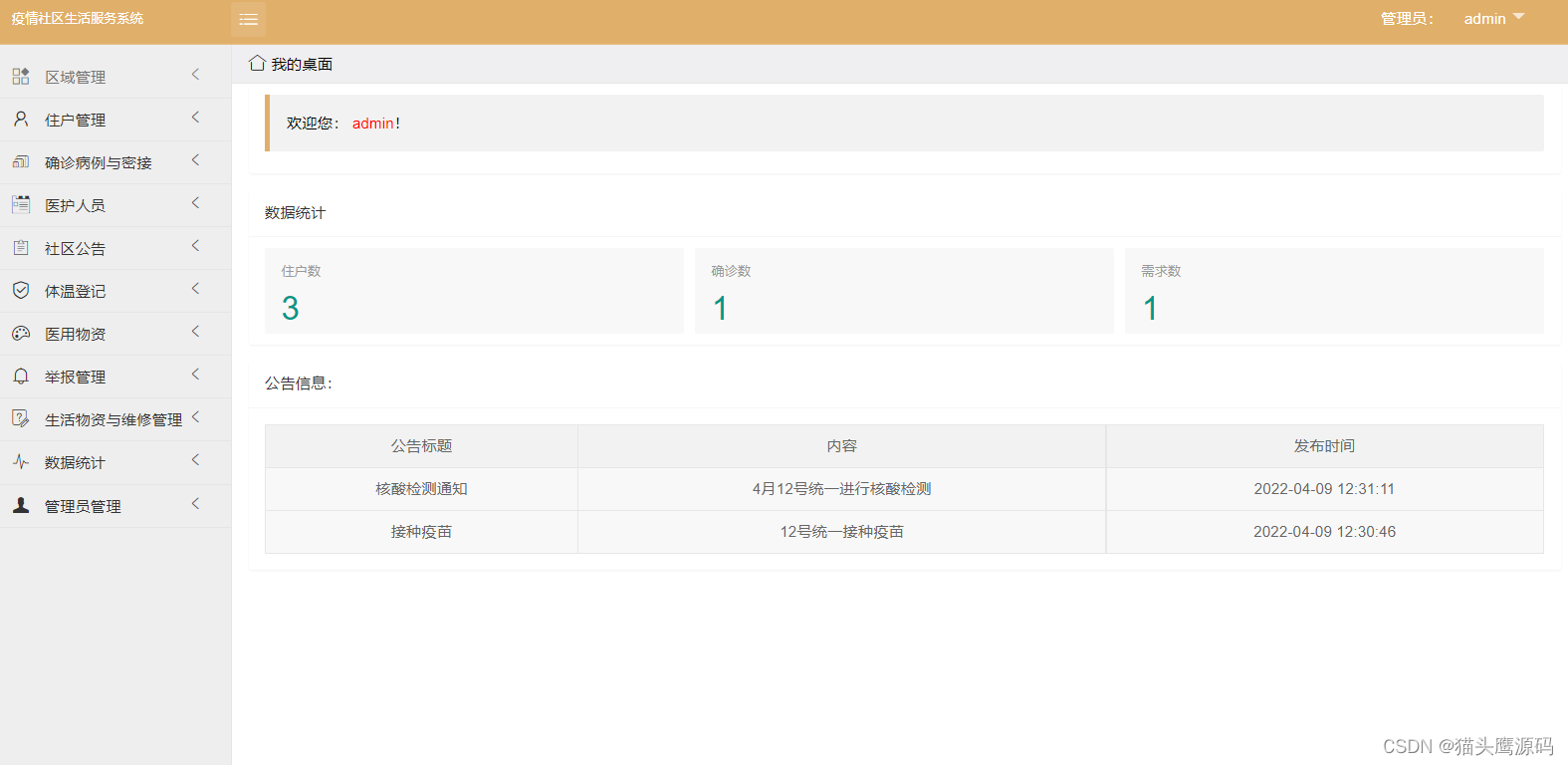
Task: Expand the 管理员管理 chevron
Action: click(x=195, y=504)
